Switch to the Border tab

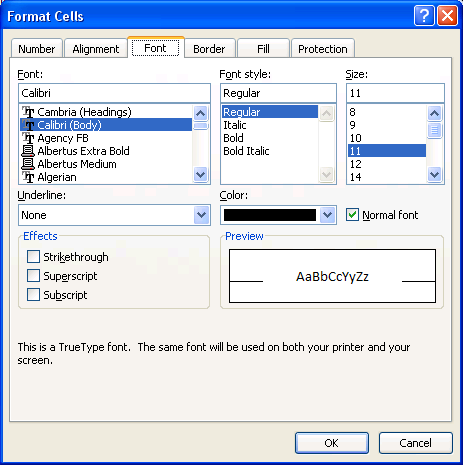click(209, 49)
